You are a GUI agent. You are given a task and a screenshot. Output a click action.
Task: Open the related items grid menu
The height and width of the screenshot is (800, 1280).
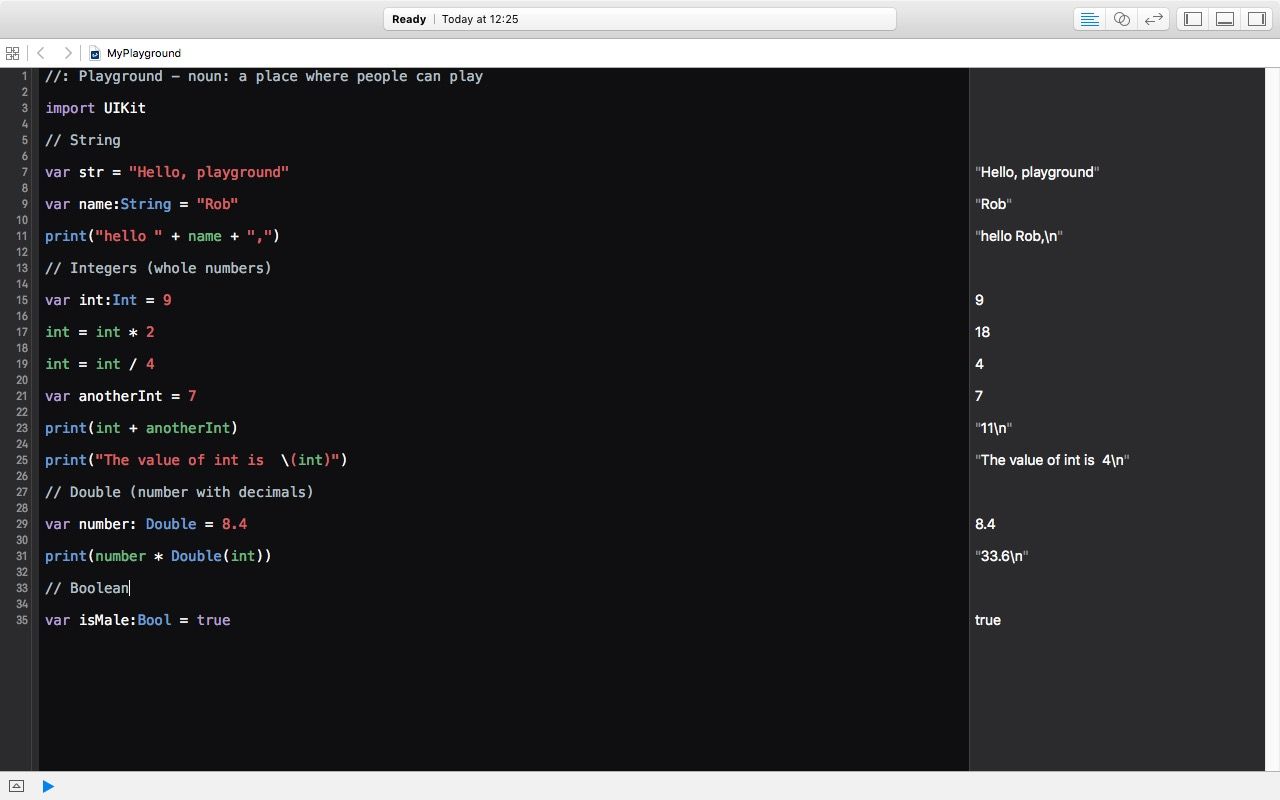pos(12,53)
